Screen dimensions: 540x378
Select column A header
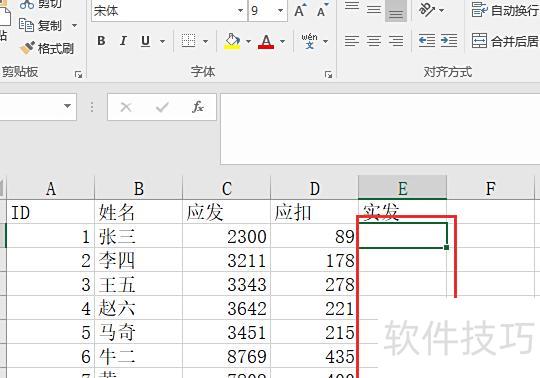tap(51, 188)
